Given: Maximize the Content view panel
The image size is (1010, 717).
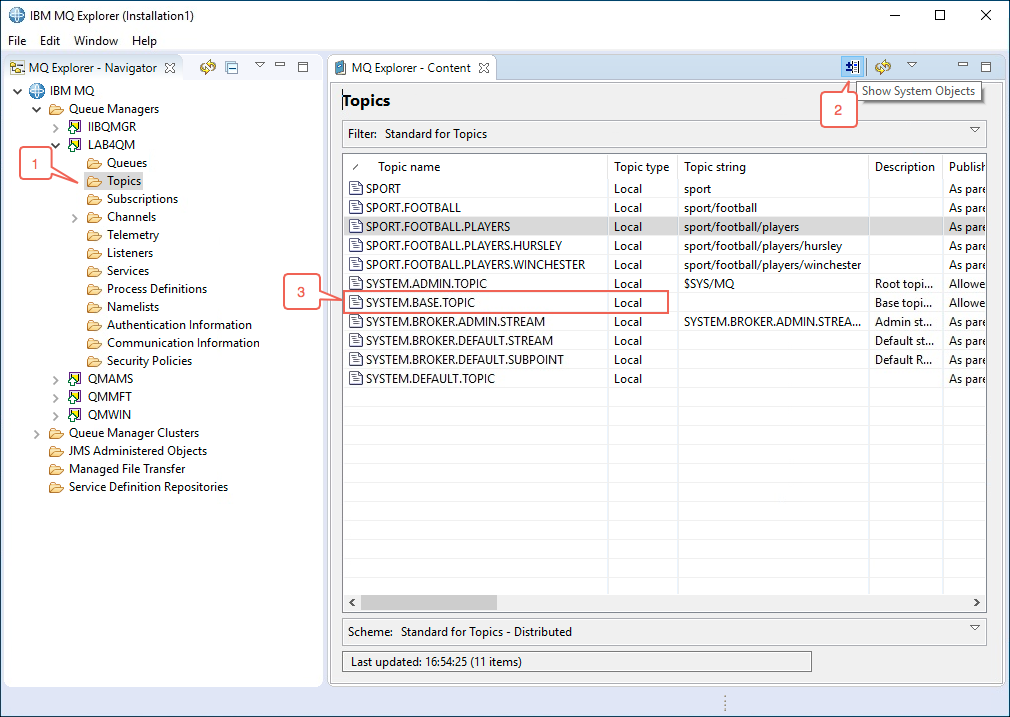Looking at the screenshot, I should point(986,66).
